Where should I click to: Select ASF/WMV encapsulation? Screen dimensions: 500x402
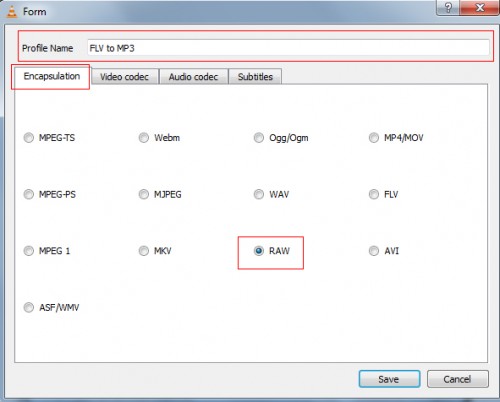[x=29, y=307]
